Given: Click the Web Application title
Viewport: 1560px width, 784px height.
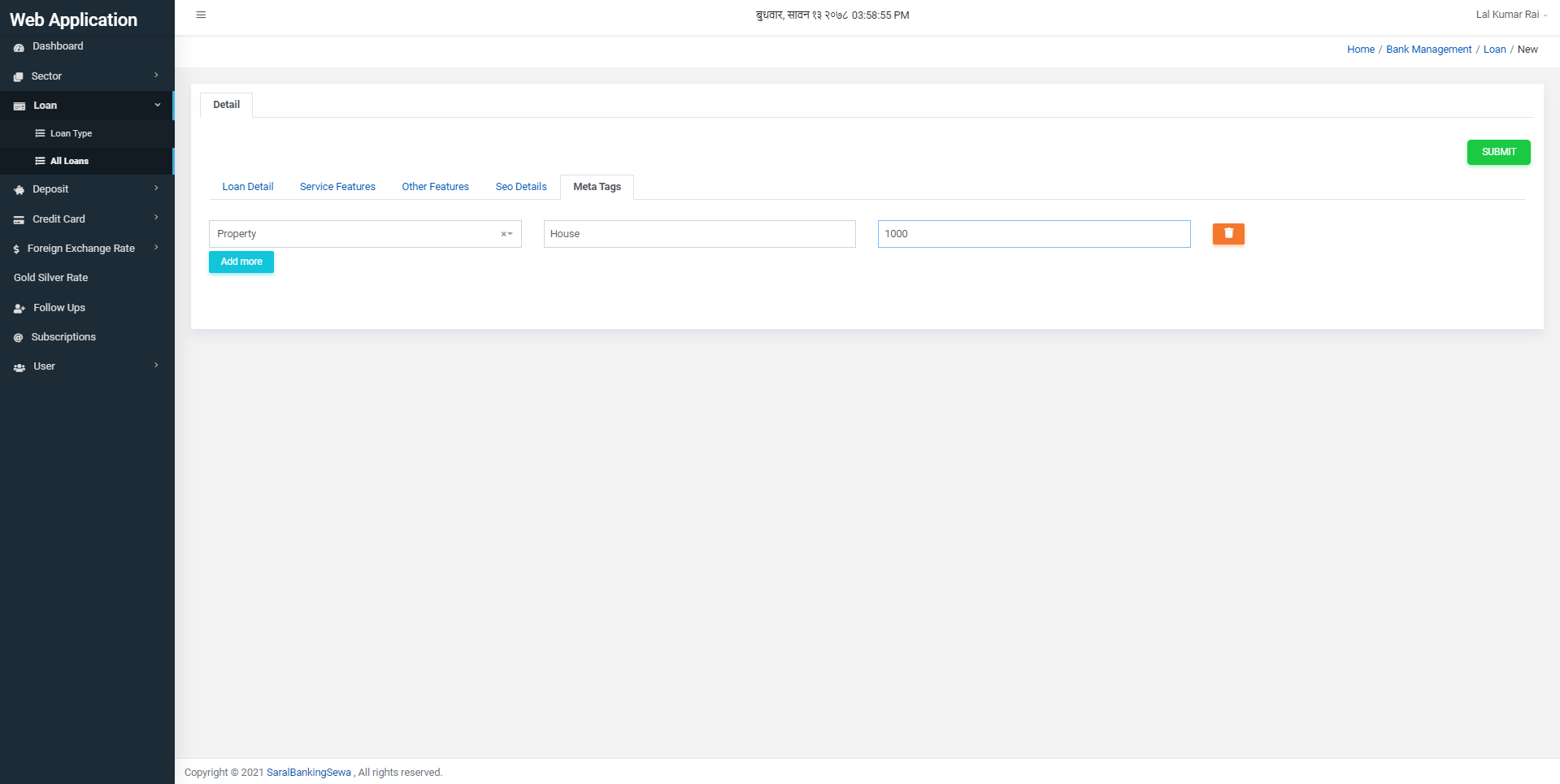Looking at the screenshot, I should point(73,19).
